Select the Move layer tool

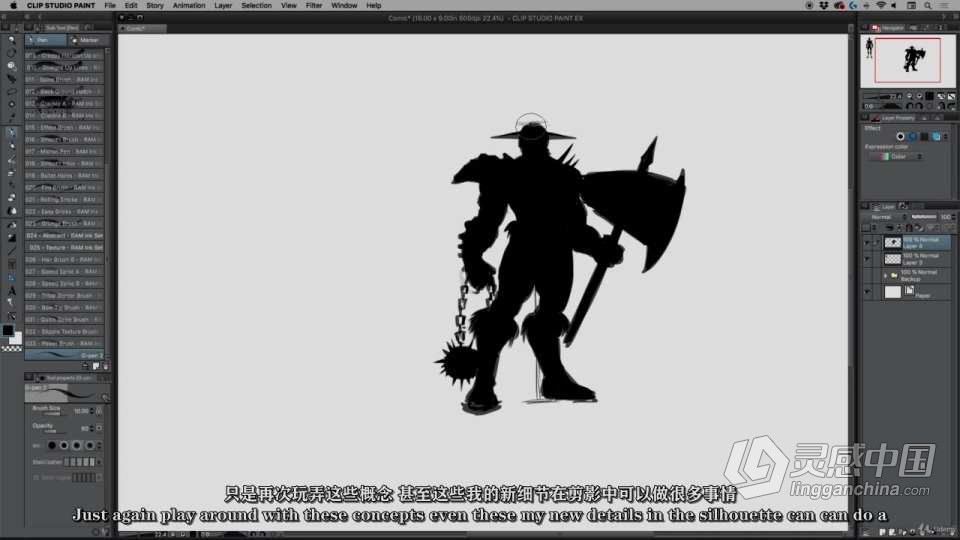click(x=11, y=78)
